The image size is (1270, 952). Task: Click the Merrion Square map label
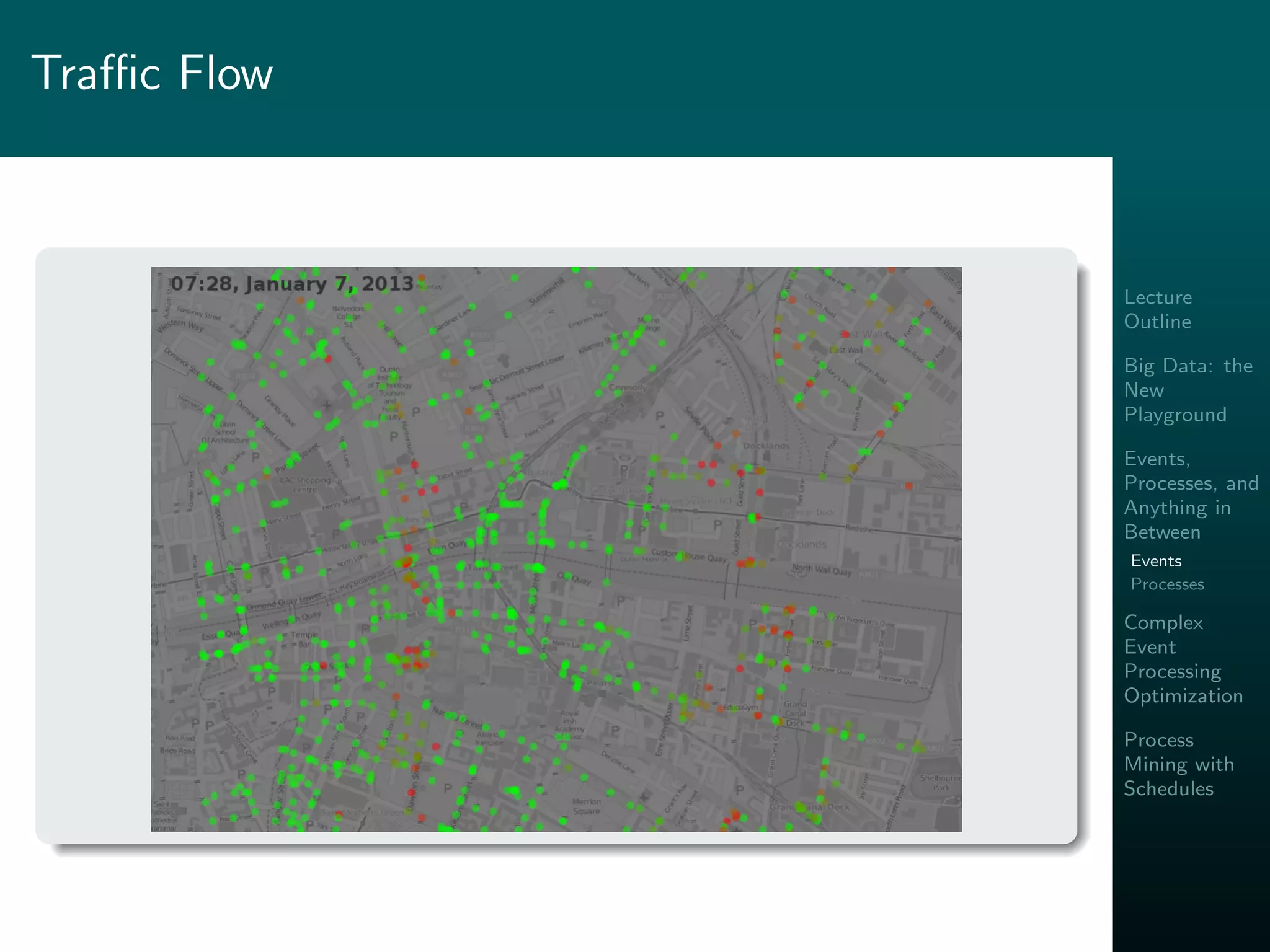[x=586, y=806]
